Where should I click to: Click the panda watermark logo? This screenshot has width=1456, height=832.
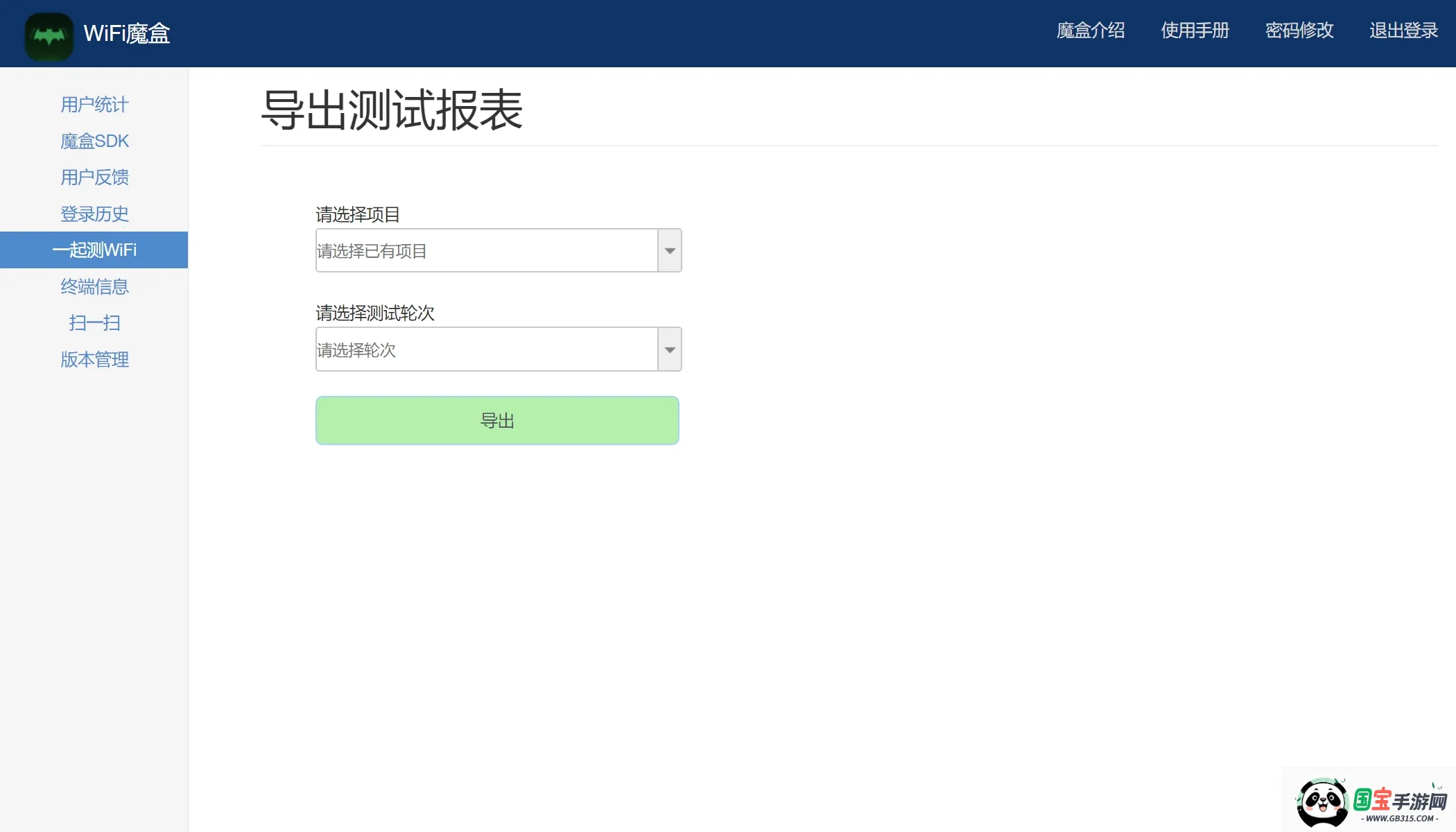1323,802
